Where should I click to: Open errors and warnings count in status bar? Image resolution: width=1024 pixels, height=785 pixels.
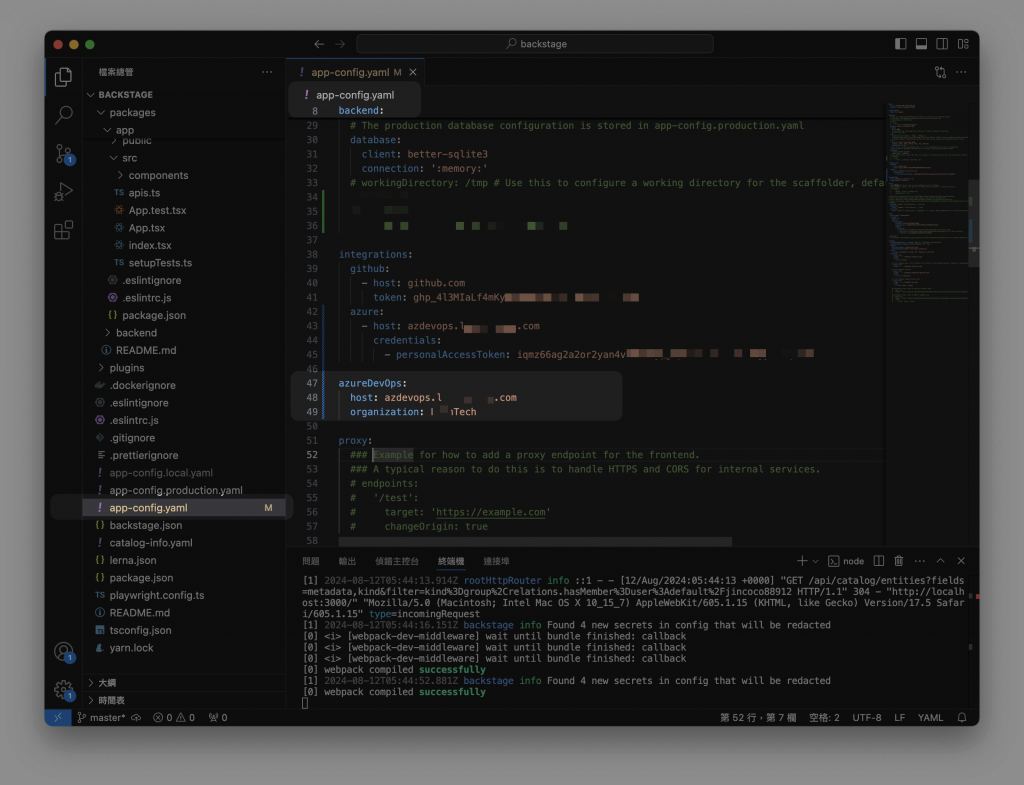(x=174, y=717)
